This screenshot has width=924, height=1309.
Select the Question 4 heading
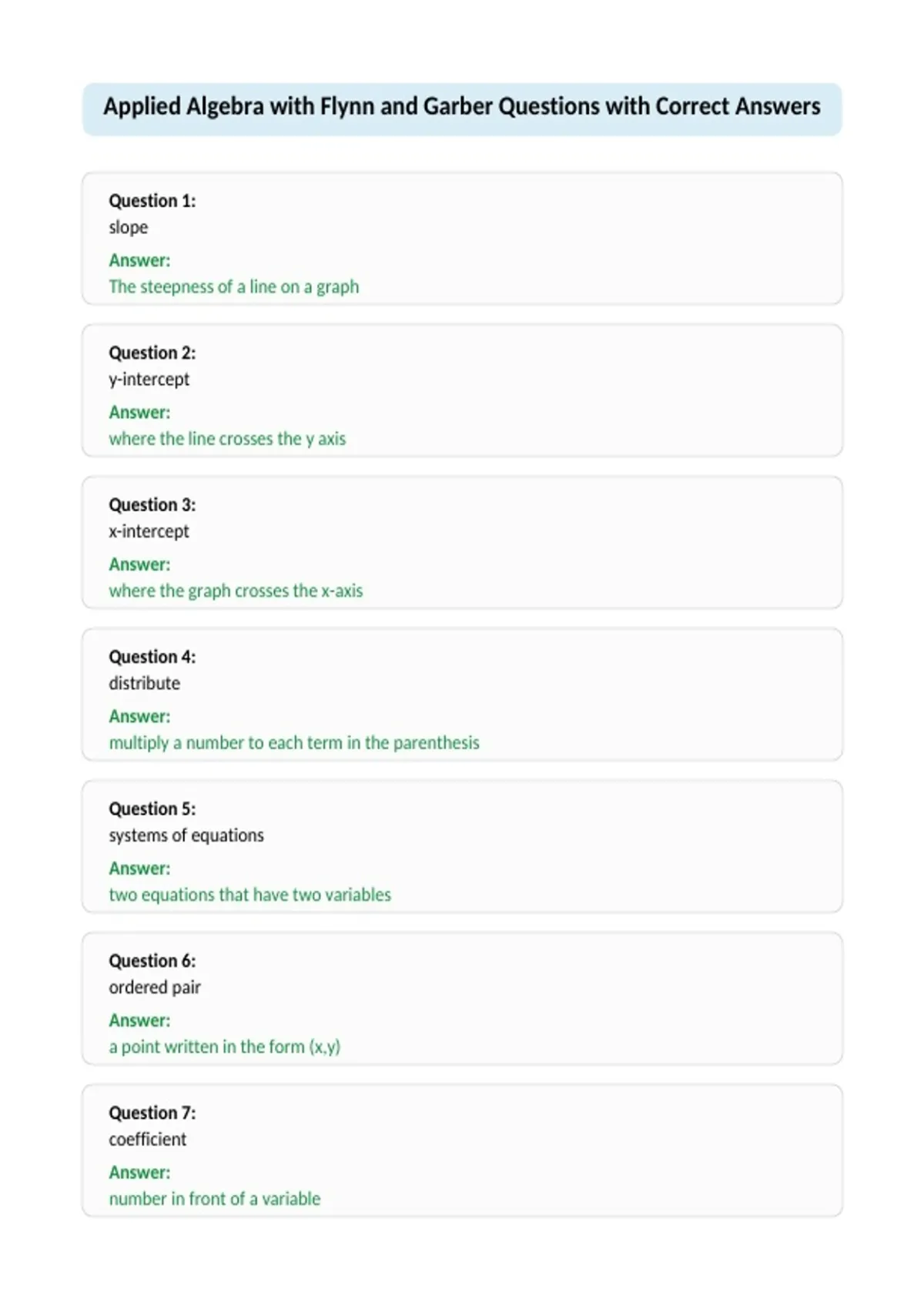[152, 657]
